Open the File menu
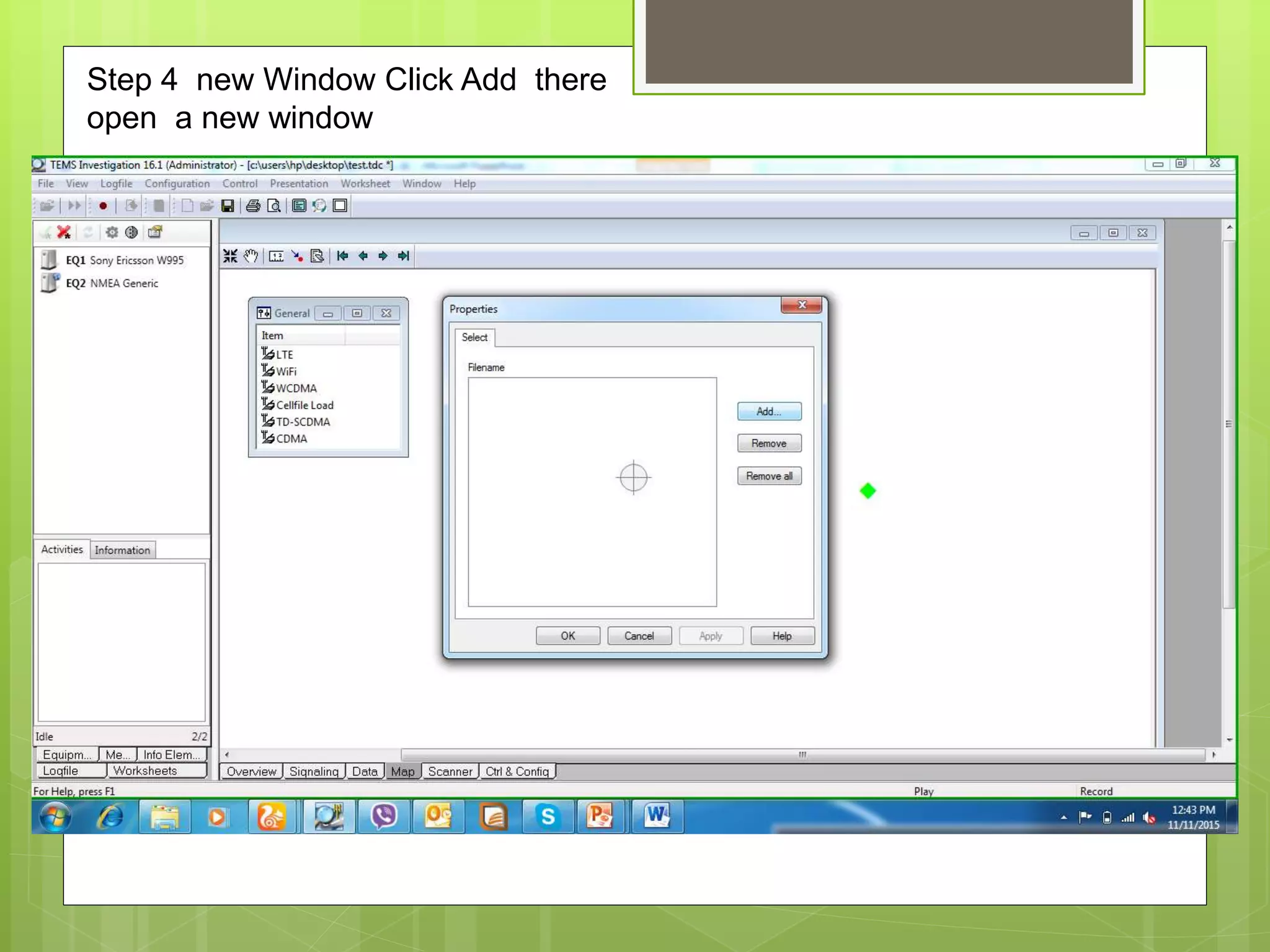The width and height of the screenshot is (1270, 952). pos(45,183)
